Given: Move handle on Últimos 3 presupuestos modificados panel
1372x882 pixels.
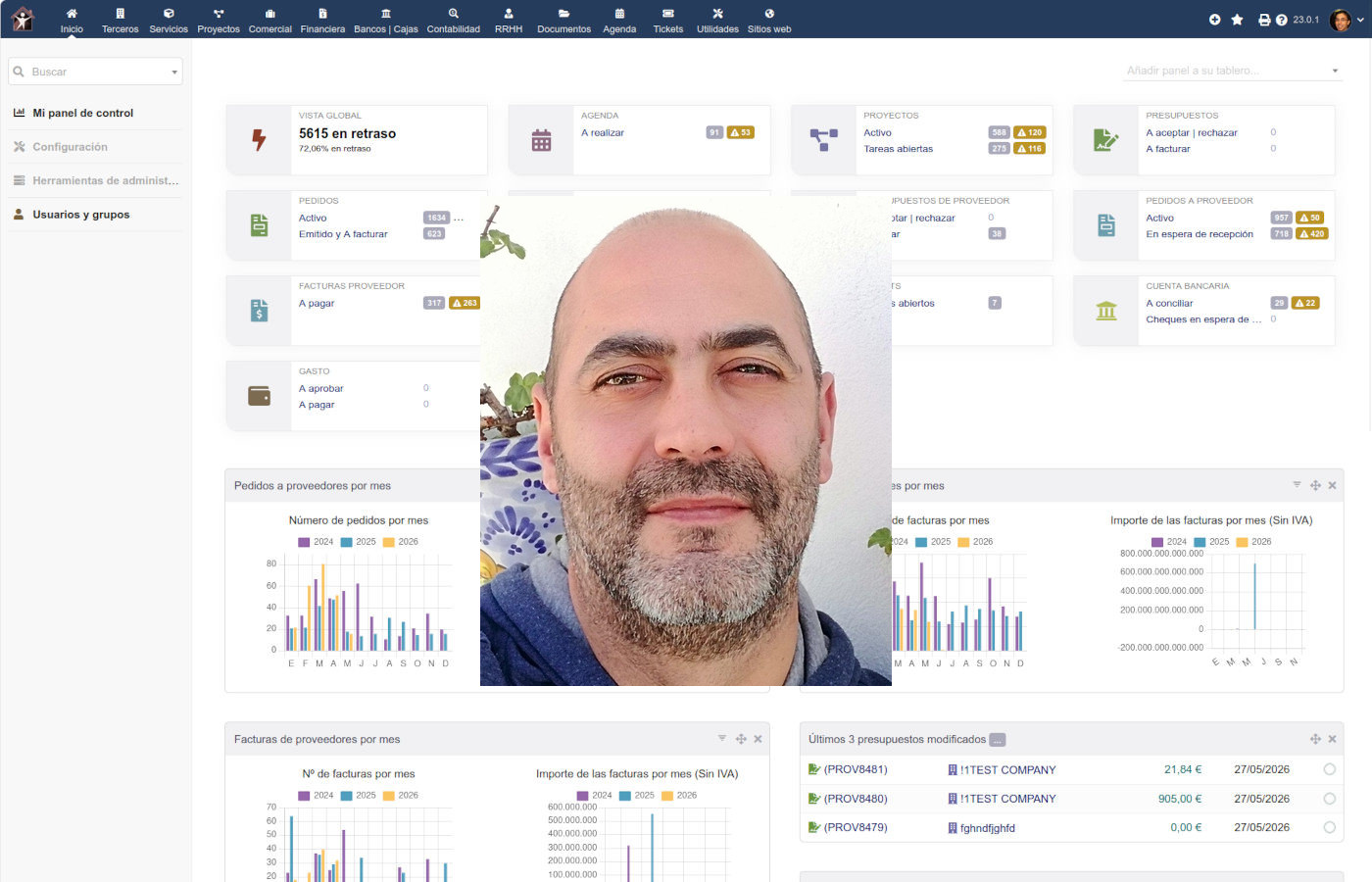Looking at the screenshot, I should (x=1315, y=739).
